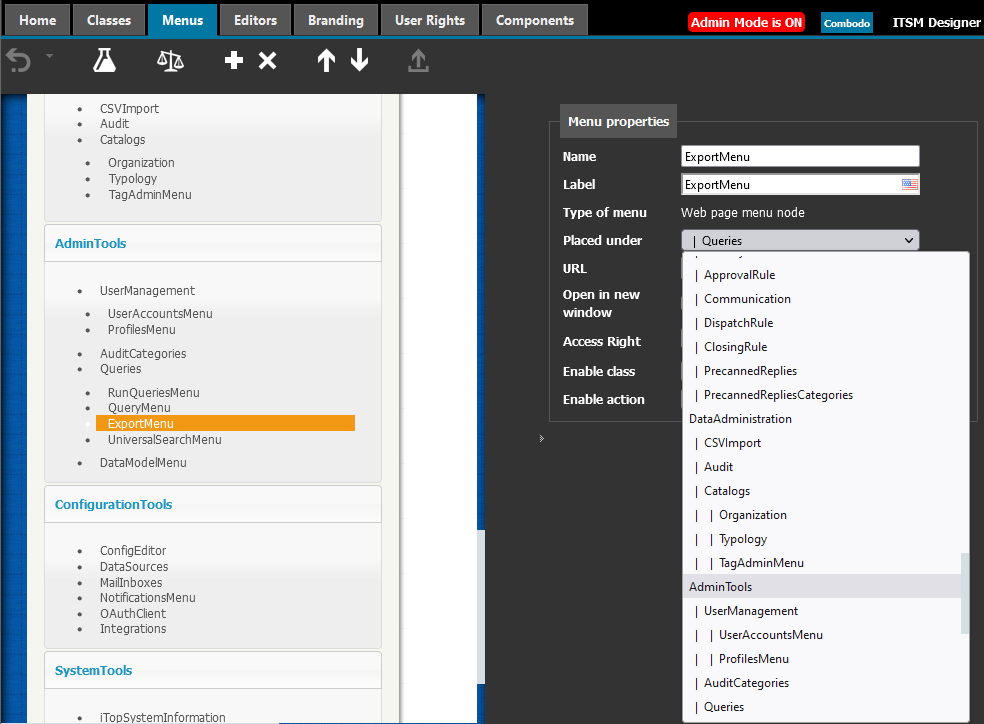Click the upload arrow icon
This screenshot has height=724, width=984.
[x=418, y=61]
